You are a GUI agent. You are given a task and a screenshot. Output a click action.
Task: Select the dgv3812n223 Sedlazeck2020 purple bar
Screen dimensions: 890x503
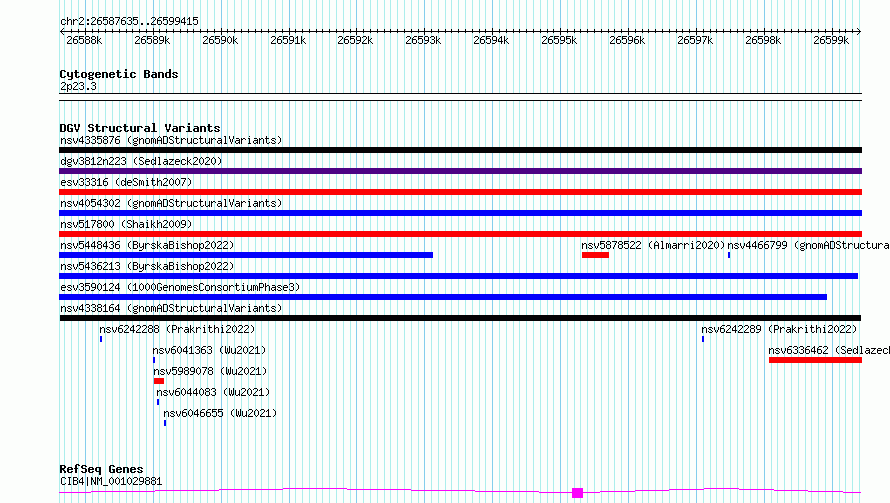460,171
